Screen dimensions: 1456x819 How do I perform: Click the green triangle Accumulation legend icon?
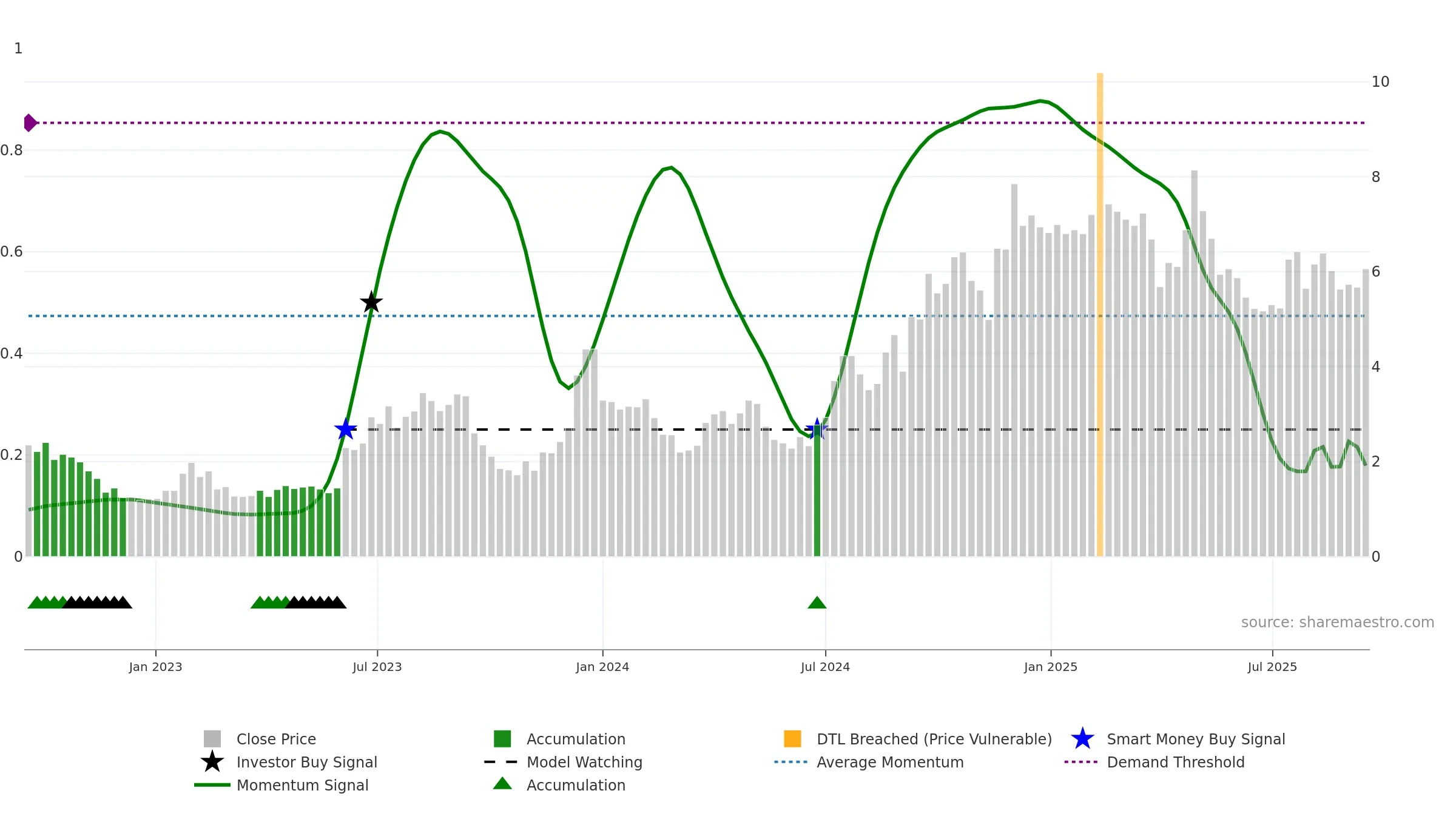502,784
